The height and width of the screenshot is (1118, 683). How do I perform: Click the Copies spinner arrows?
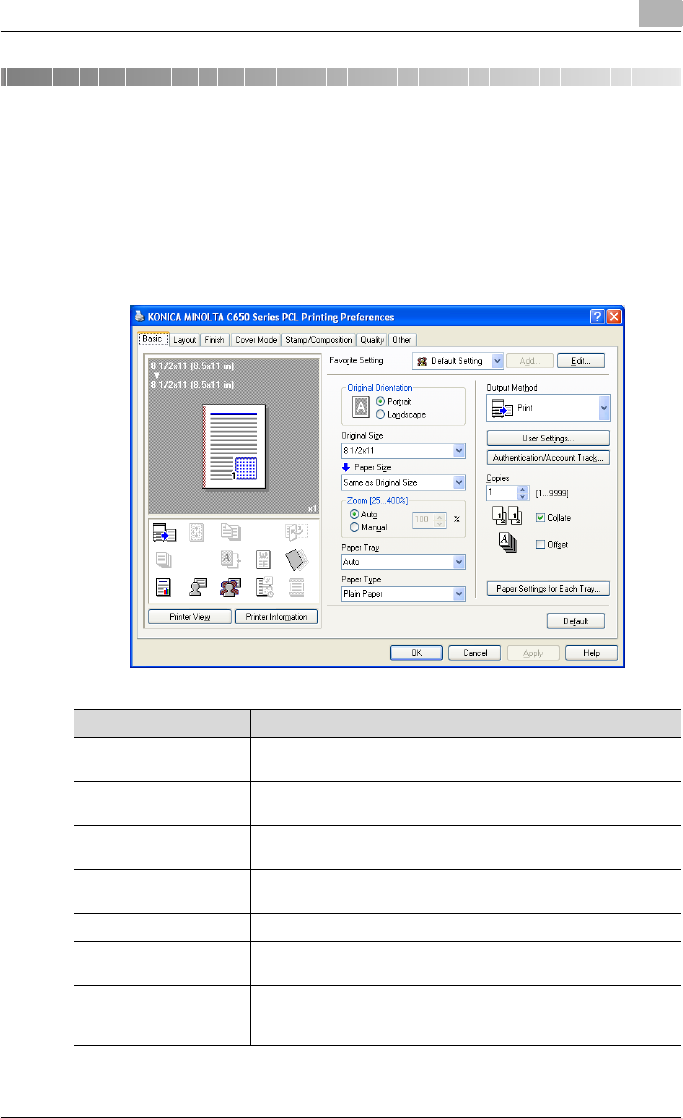click(x=523, y=493)
